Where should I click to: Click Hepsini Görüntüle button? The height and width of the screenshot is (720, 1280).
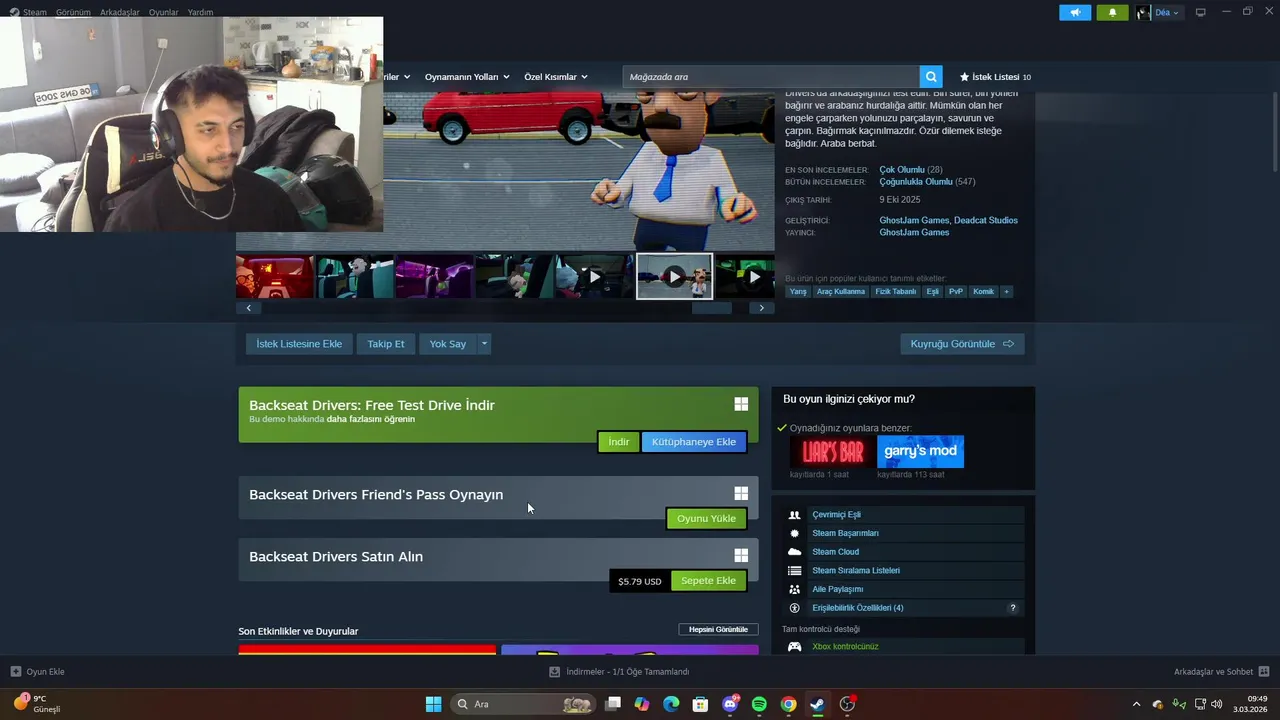tap(718, 630)
